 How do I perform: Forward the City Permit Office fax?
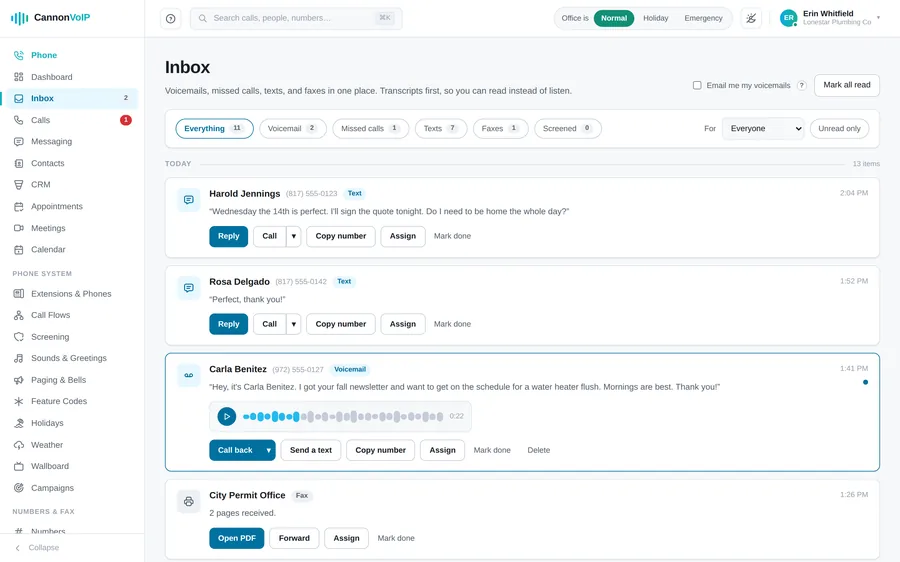pos(294,538)
